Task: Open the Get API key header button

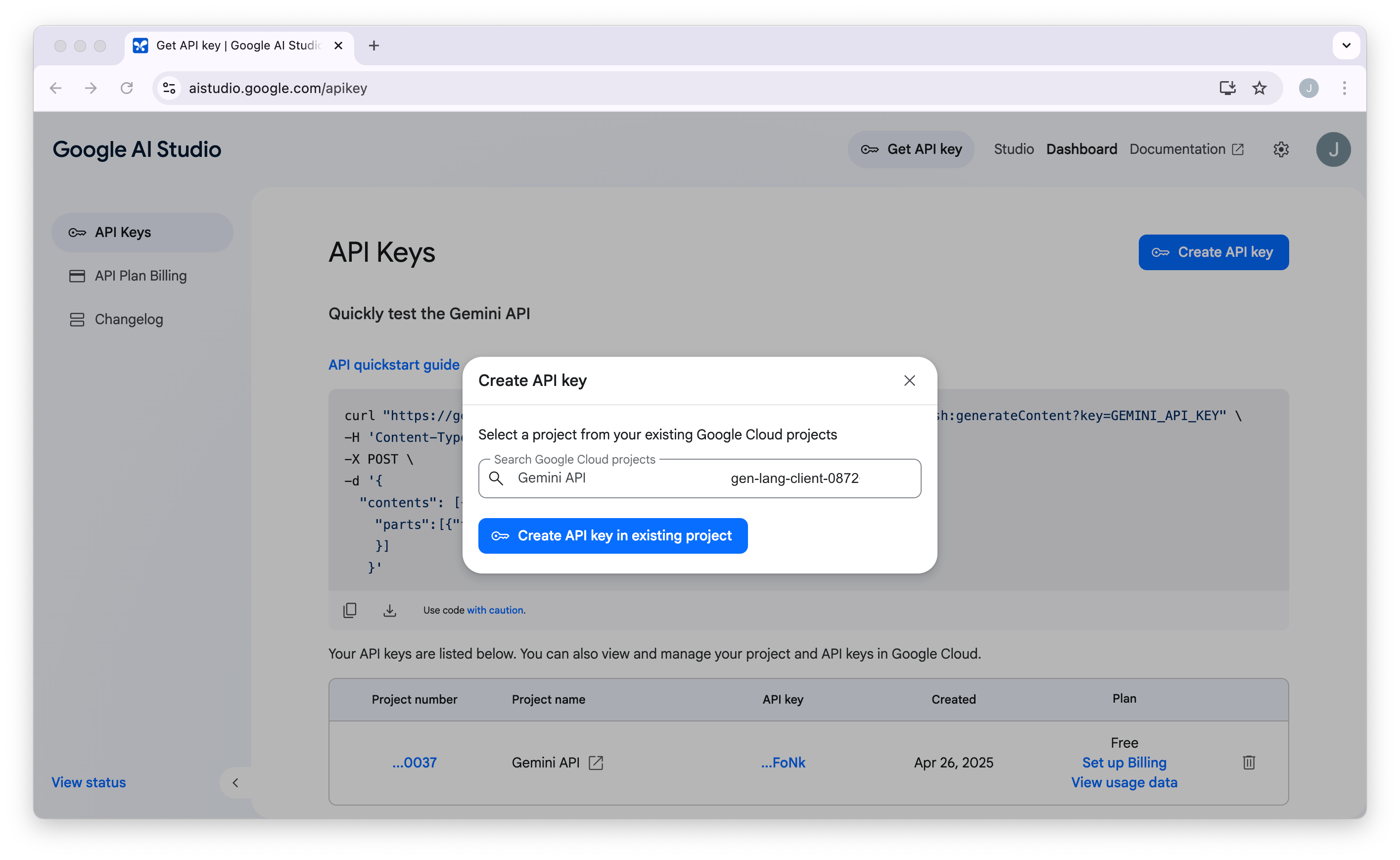Action: click(x=911, y=149)
